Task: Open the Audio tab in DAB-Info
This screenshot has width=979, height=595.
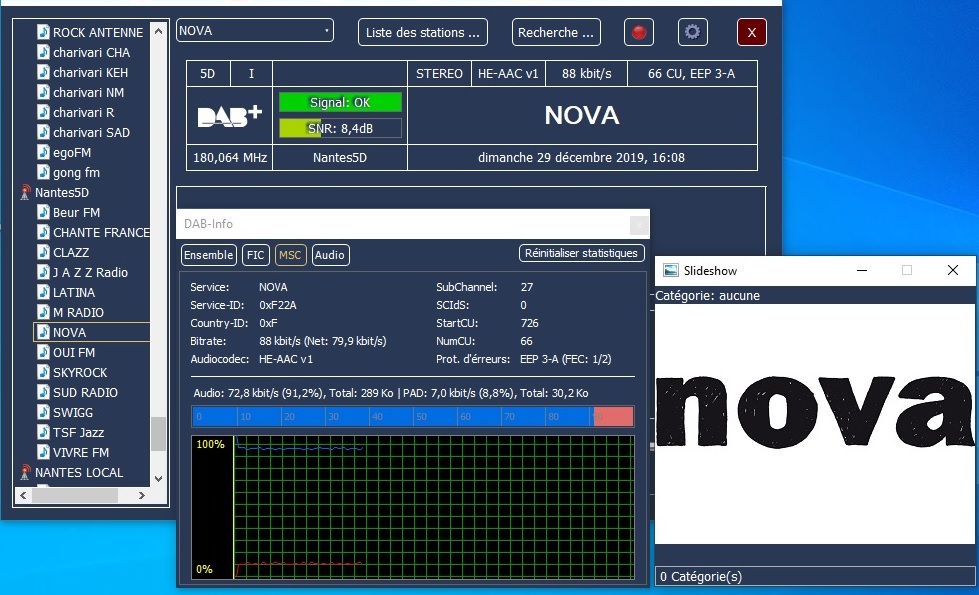Action: [330, 255]
